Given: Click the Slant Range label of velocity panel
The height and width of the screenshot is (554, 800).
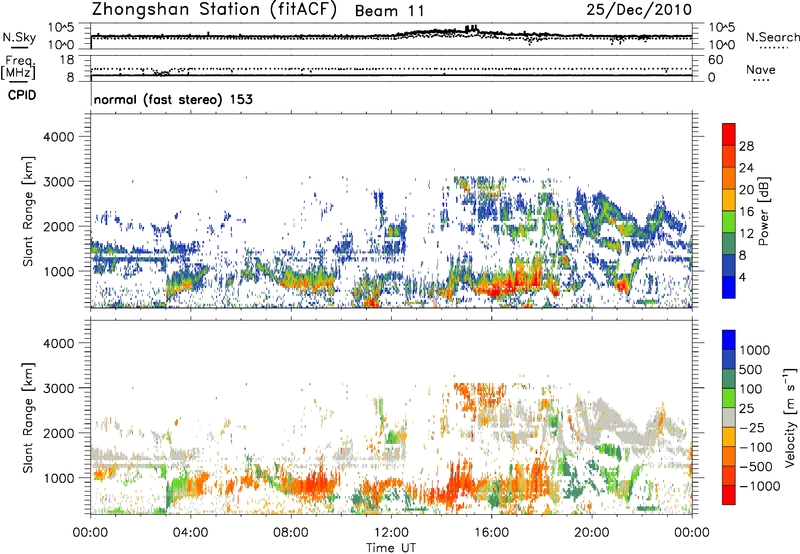Looking at the screenshot, I should point(28,418).
